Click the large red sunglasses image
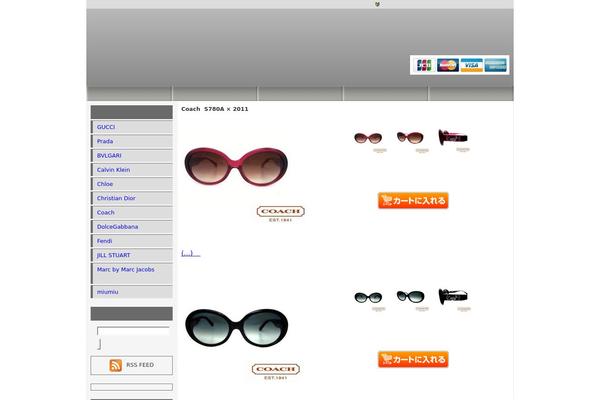Screen dimensions: 600x400 click(x=236, y=167)
